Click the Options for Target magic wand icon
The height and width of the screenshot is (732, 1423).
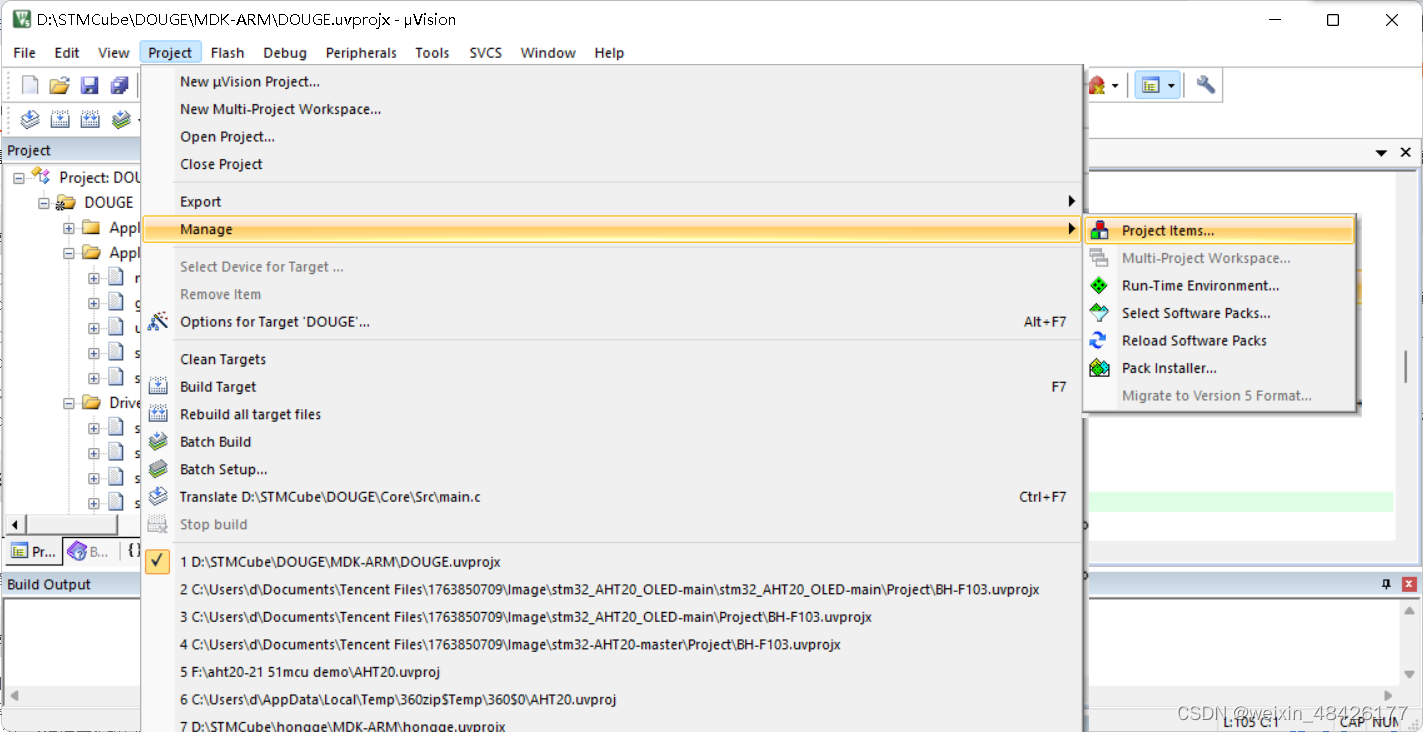click(x=158, y=322)
